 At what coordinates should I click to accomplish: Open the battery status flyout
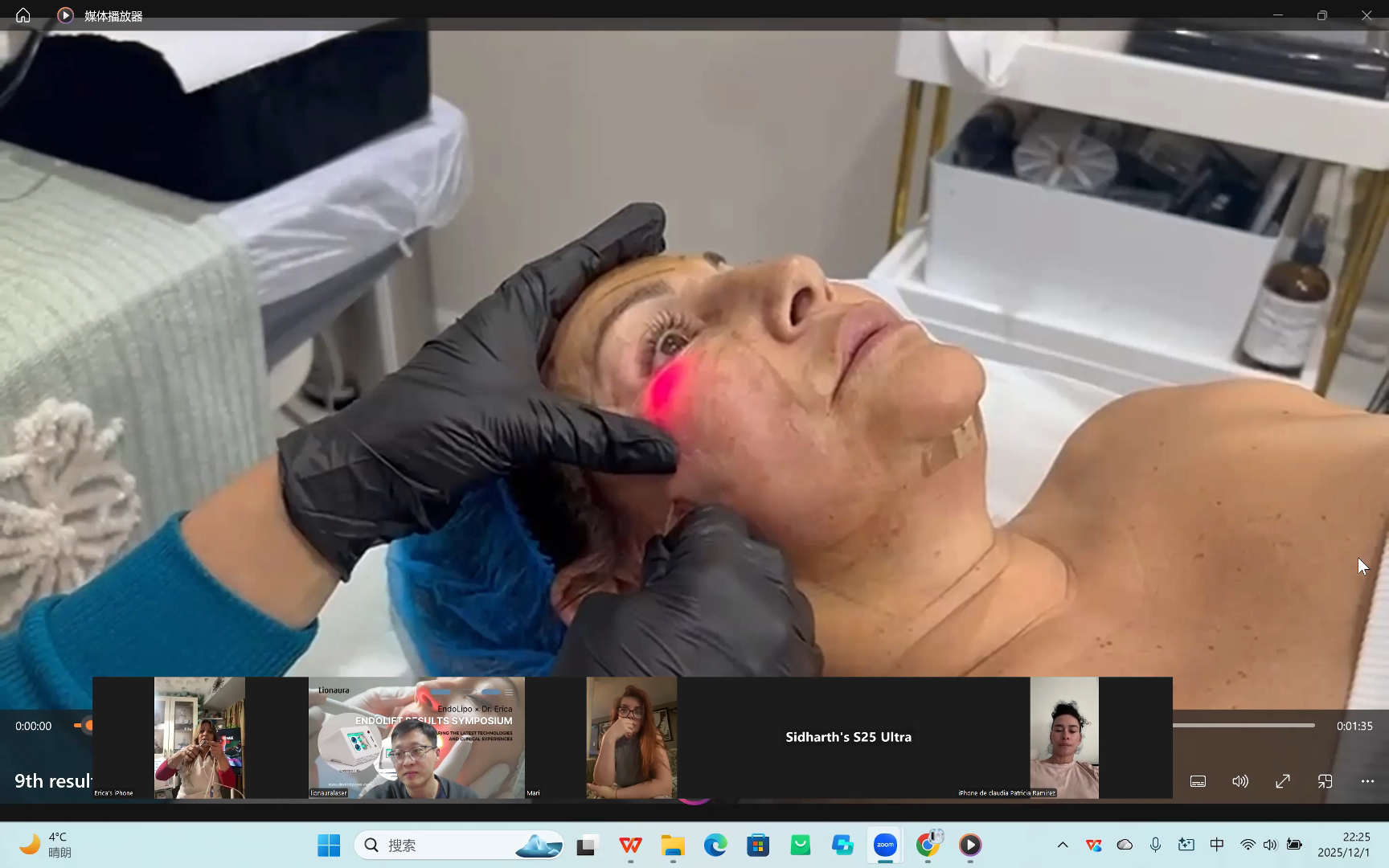pos(1293,845)
